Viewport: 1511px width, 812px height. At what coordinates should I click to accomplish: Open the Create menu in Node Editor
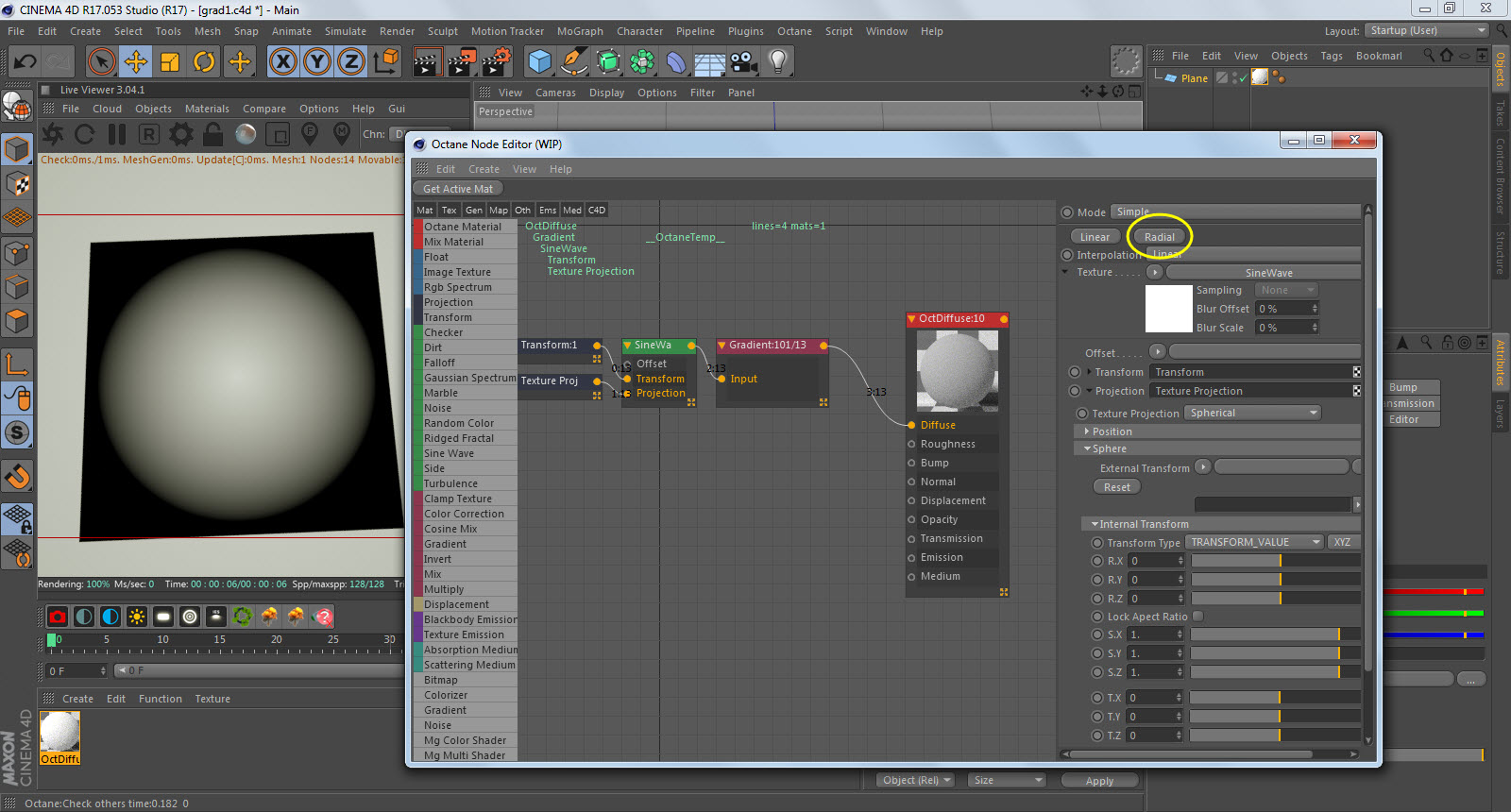[484, 170]
